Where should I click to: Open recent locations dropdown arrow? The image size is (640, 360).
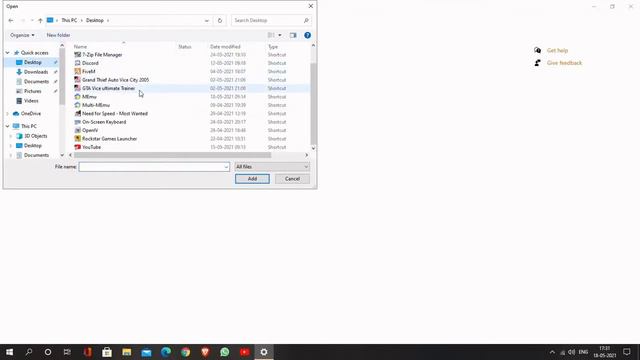(x=32, y=20)
